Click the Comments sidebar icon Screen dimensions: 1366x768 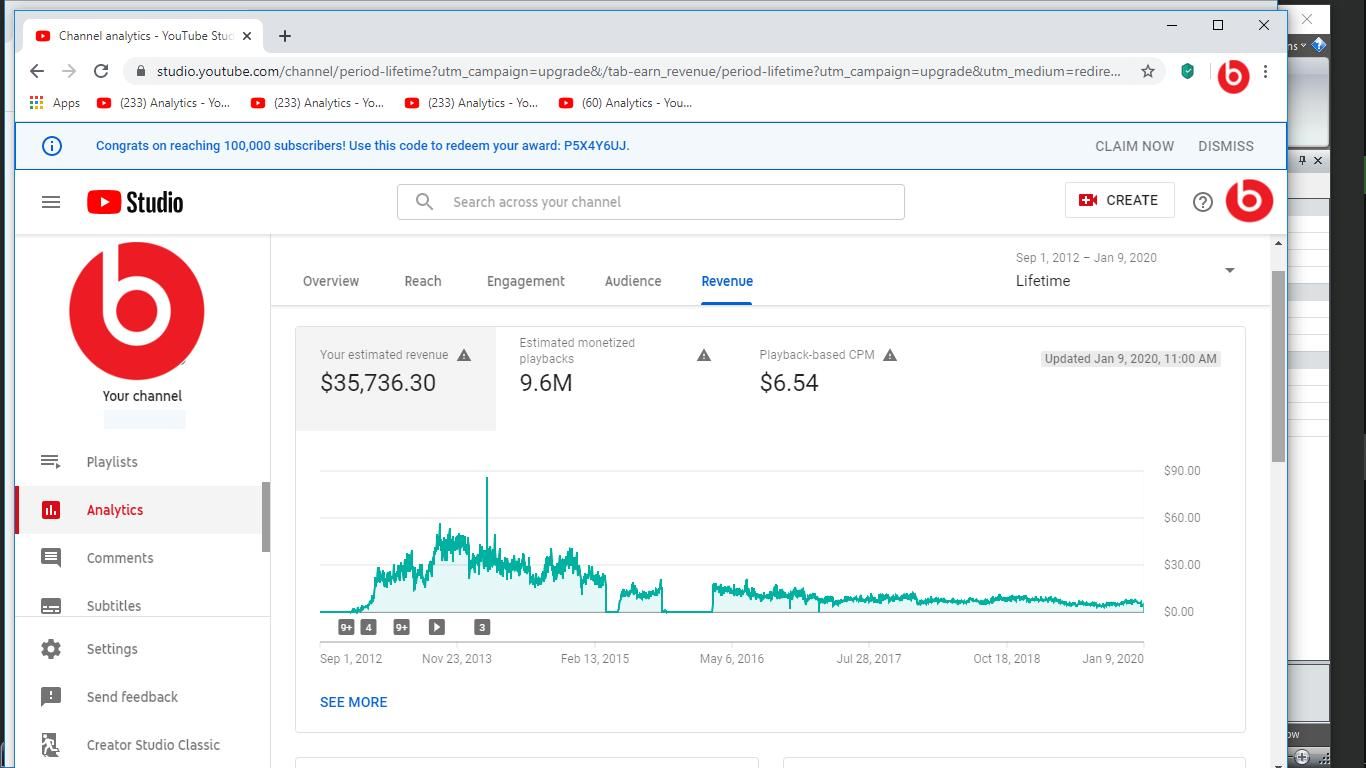(50, 558)
